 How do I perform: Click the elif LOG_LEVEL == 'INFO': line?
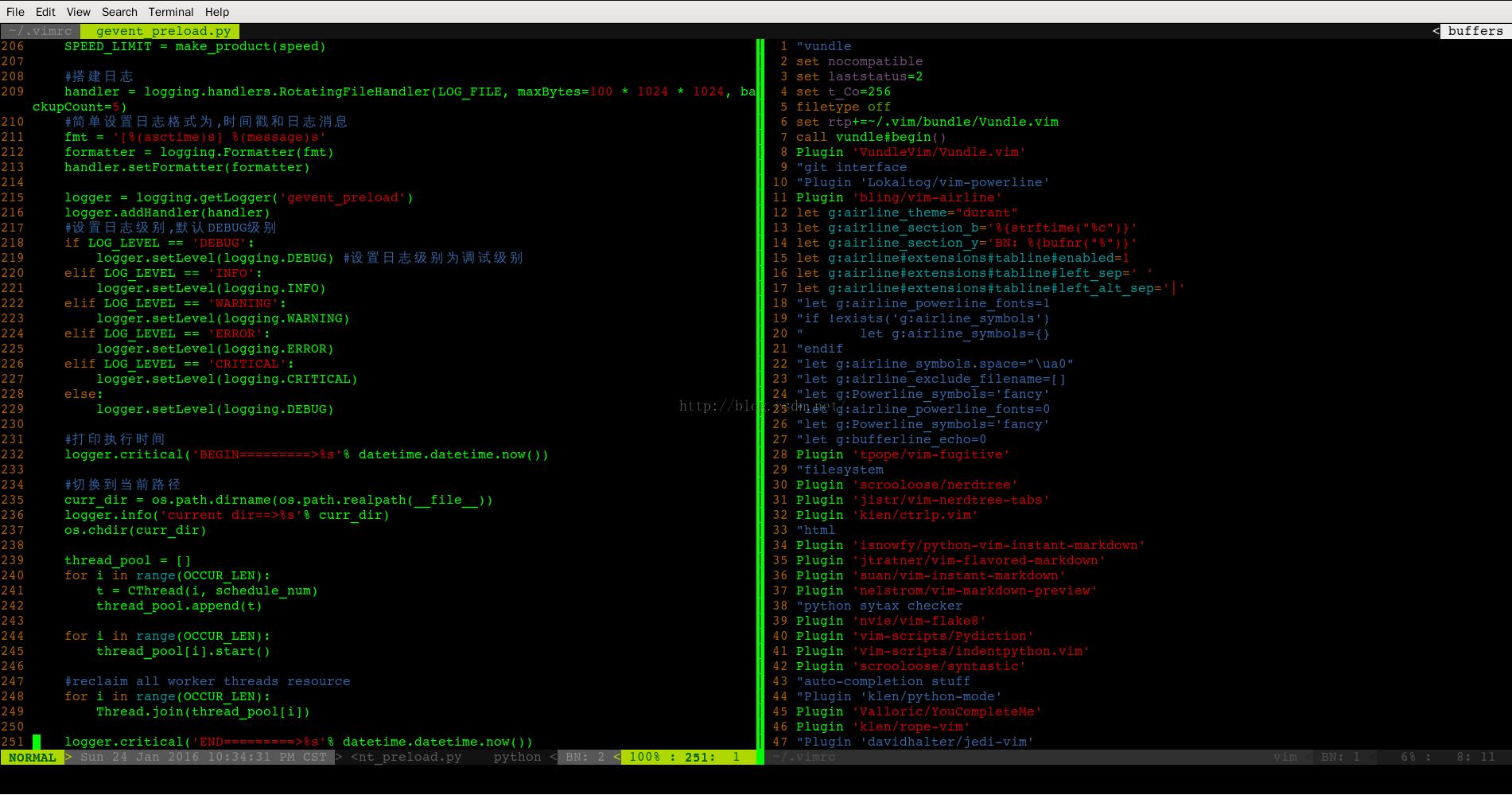click(x=163, y=273)
